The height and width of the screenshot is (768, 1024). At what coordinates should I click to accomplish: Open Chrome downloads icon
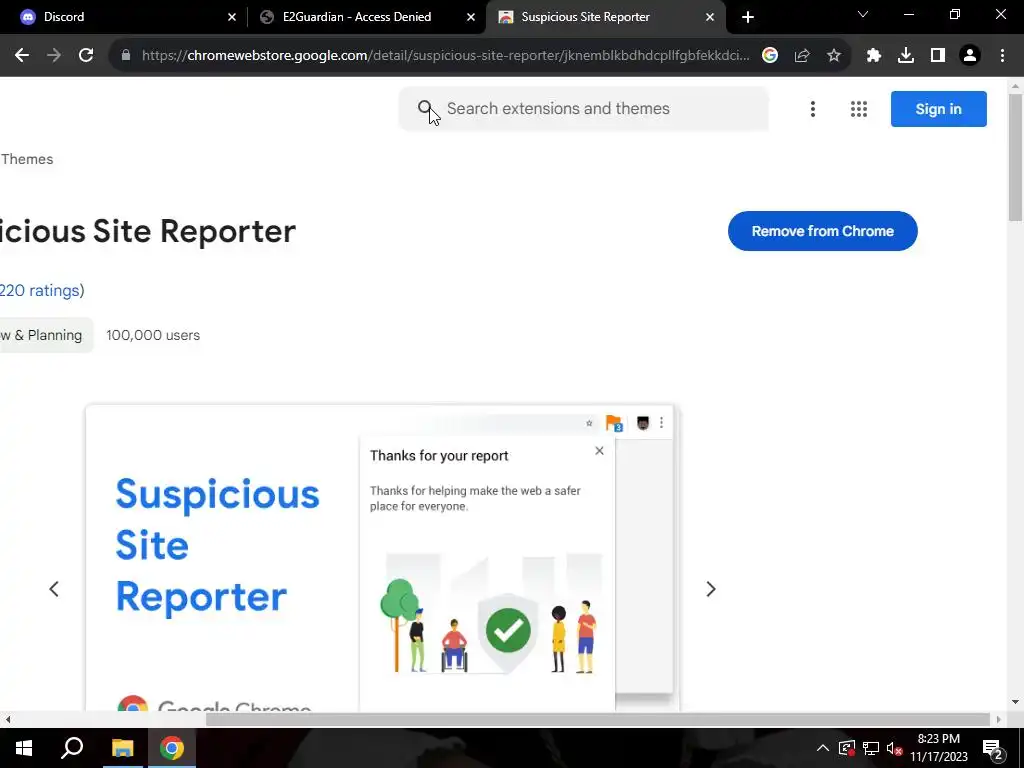pos(906,56)
